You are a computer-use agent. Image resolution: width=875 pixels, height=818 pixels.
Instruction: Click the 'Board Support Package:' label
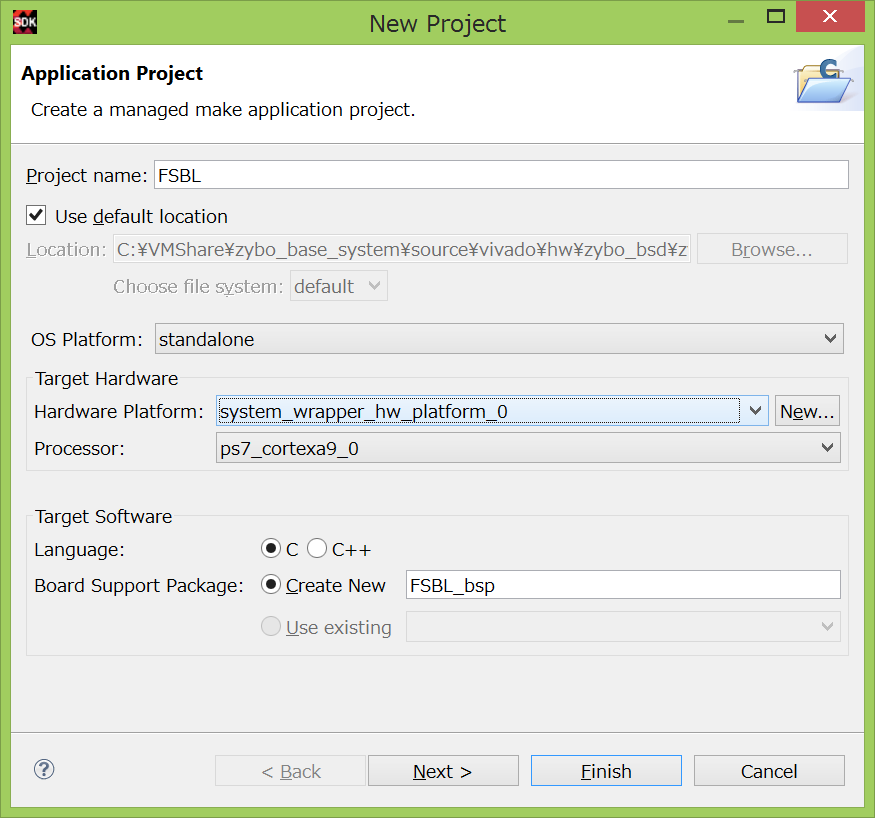click(x=139, y=586)
